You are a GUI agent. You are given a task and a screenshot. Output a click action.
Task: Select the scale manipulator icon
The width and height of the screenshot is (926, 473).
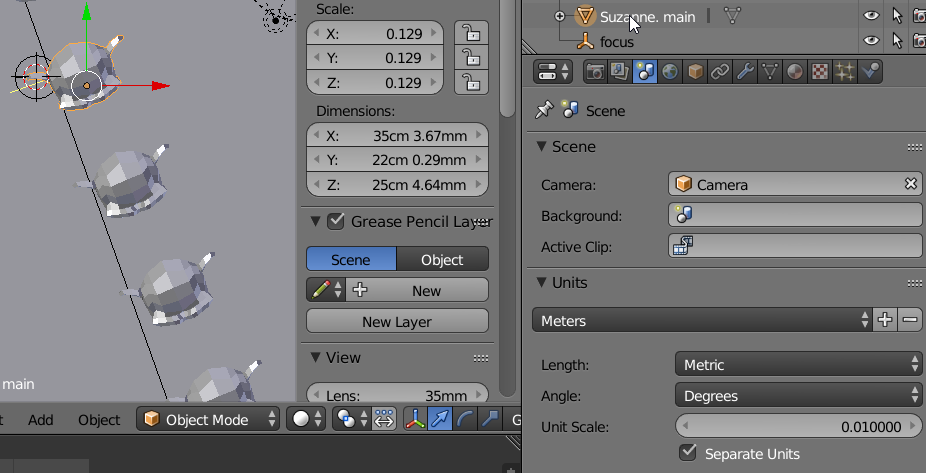pos(490,420)
